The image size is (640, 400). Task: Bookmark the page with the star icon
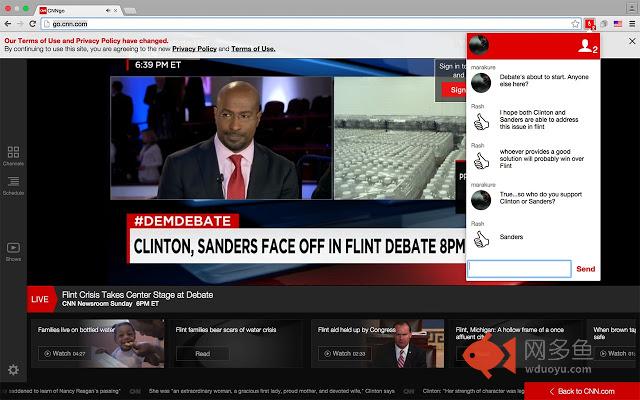point(576,24)
